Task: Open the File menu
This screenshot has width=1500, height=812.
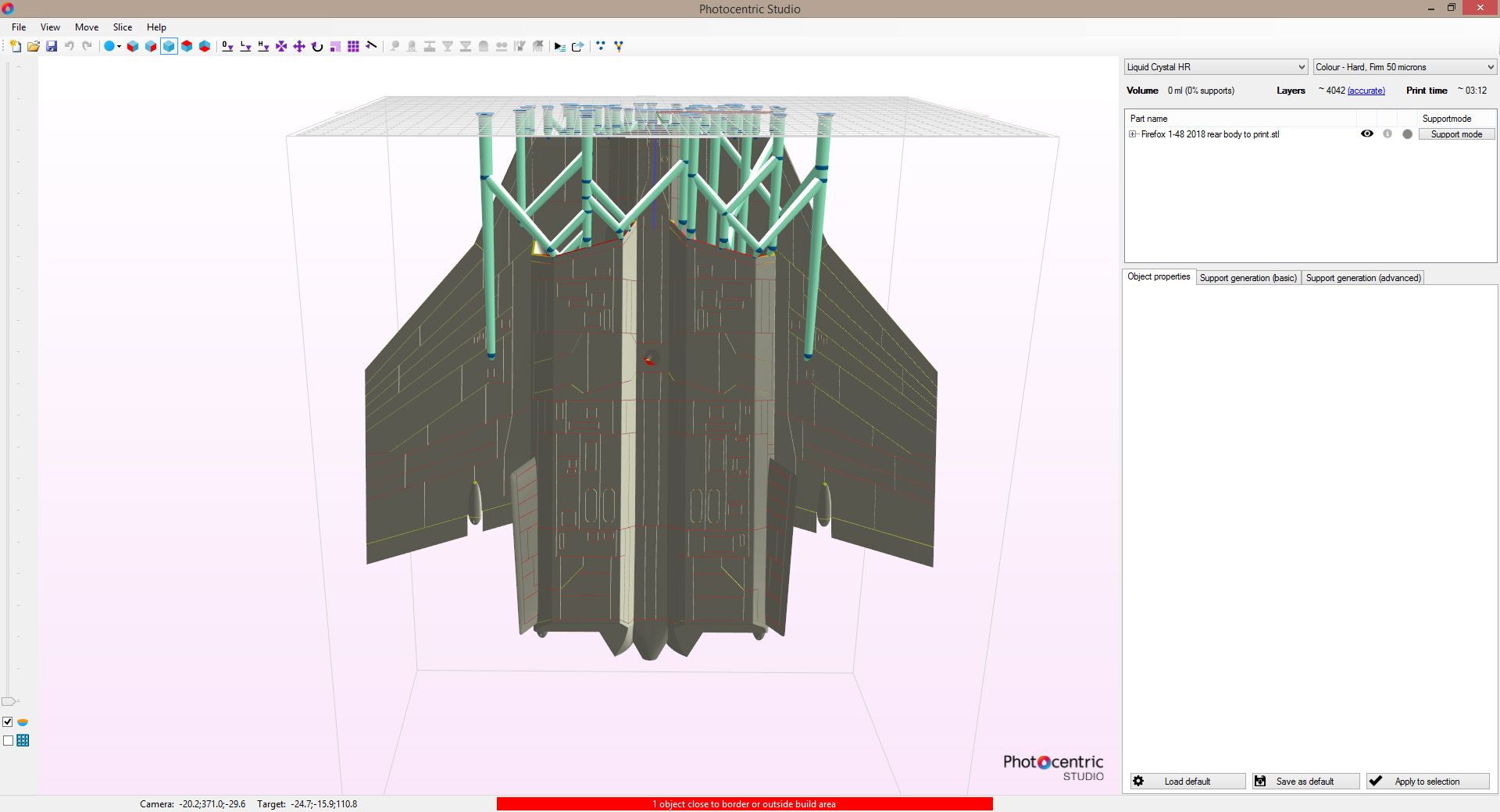Action: coord(19,27)
